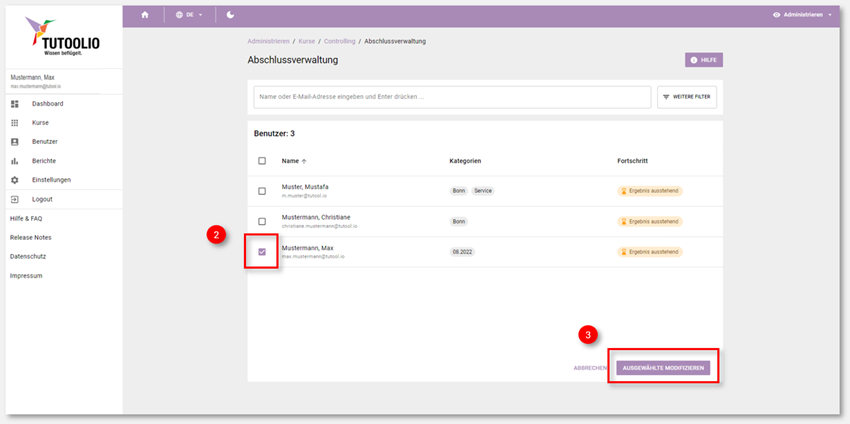This screenshot has height=424, width=850.
Task: Click the home icon in top bar
Action: pos(145,15)
